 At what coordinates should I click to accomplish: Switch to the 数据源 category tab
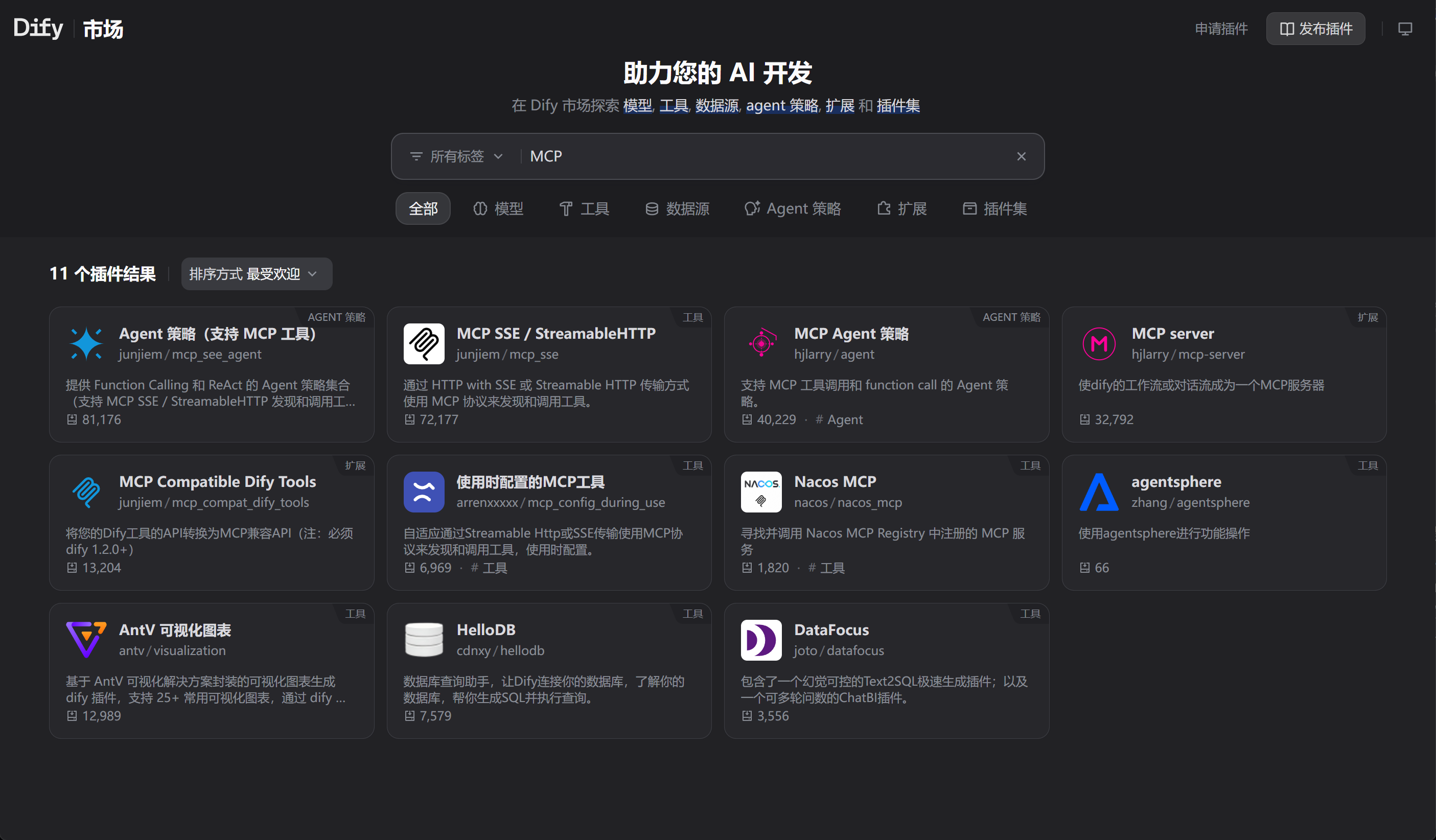click(677, 208)
